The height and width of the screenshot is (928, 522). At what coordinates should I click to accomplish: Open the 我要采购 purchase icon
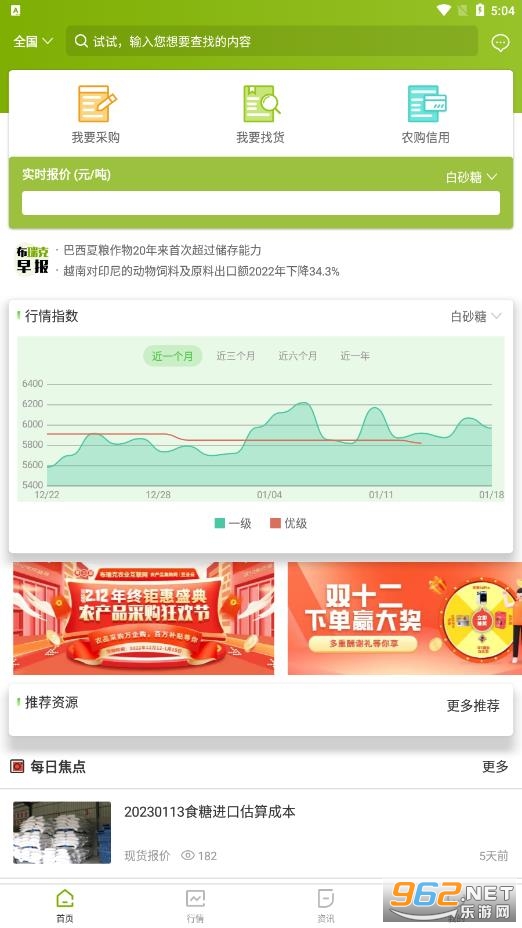point(96,104)
